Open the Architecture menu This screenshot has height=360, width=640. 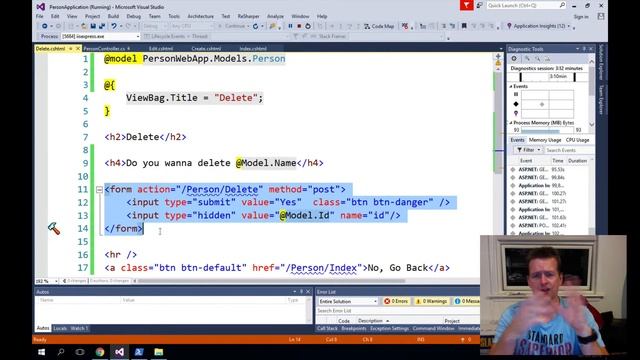pos(200,16)
